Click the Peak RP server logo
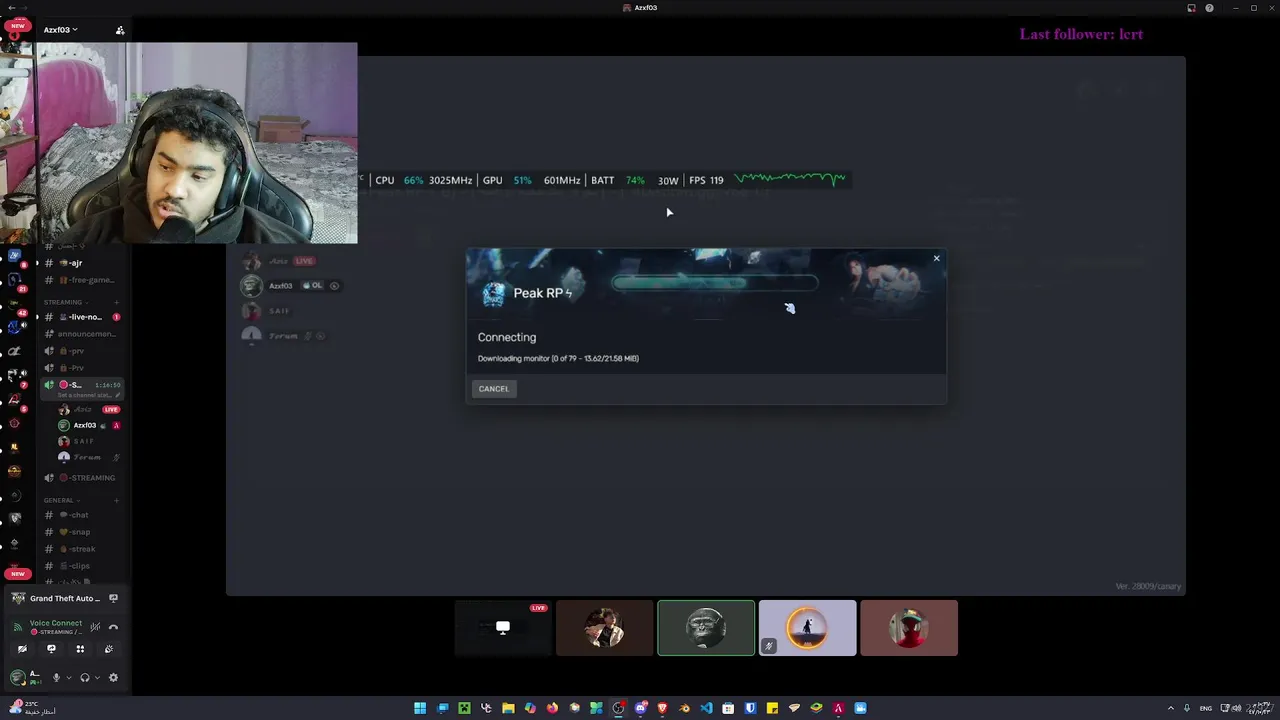The image size is (1280, 720). click(494, 293)
